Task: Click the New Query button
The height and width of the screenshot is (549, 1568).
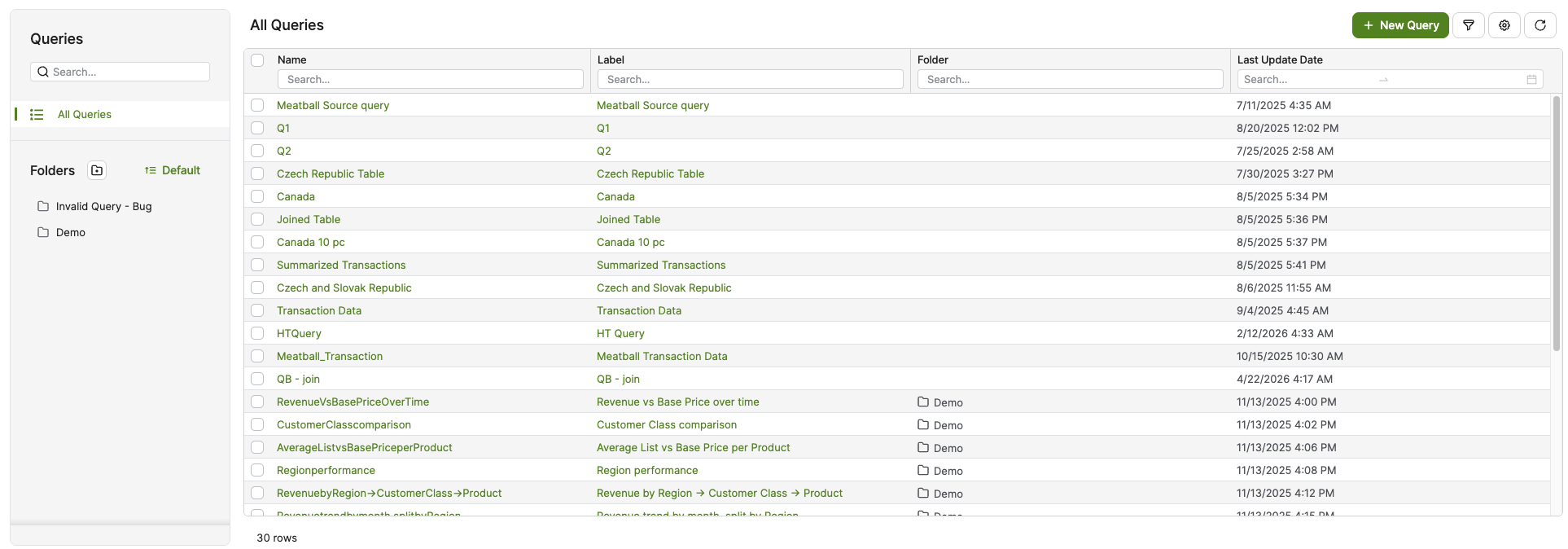Action: [1400, 25]
